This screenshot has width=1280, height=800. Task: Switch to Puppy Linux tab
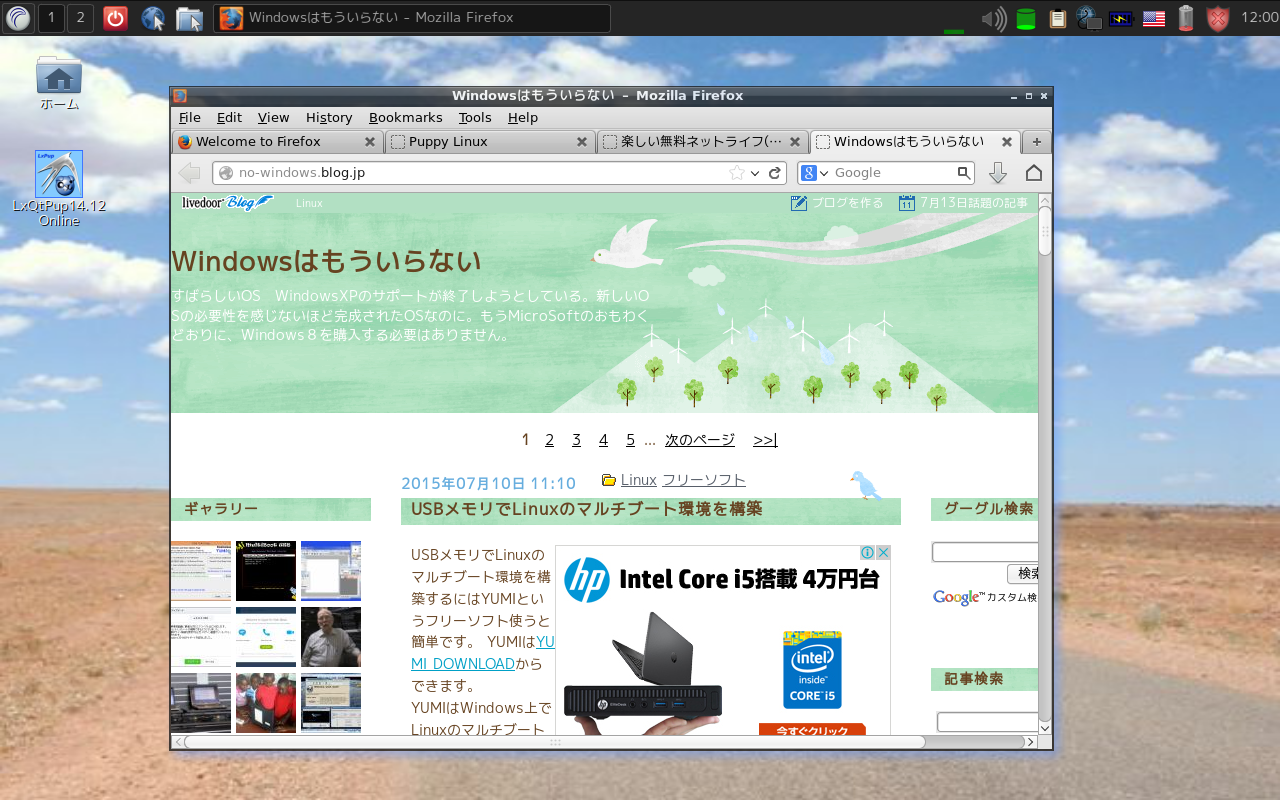tap(490, 142)
